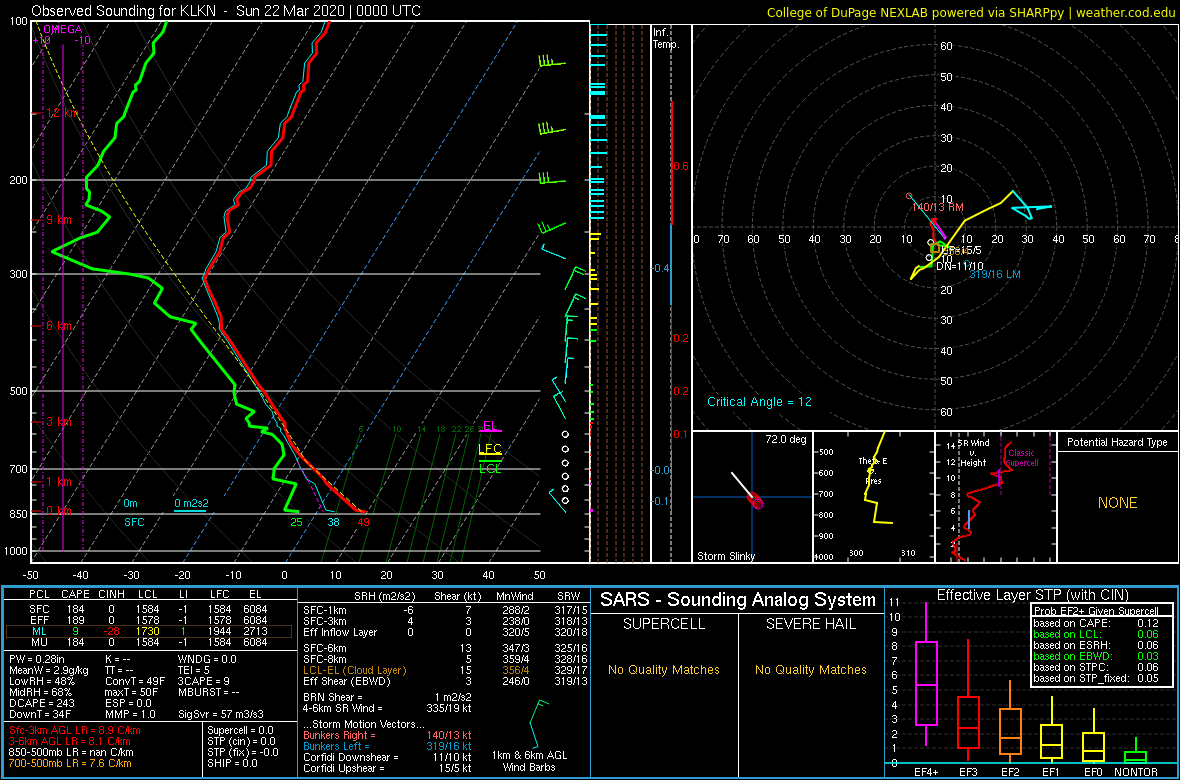Image resolution: width=1180 pixels, height=780 pixels.
Task: Click the DN=11/10 hodograph label
Action: (960, 266)
